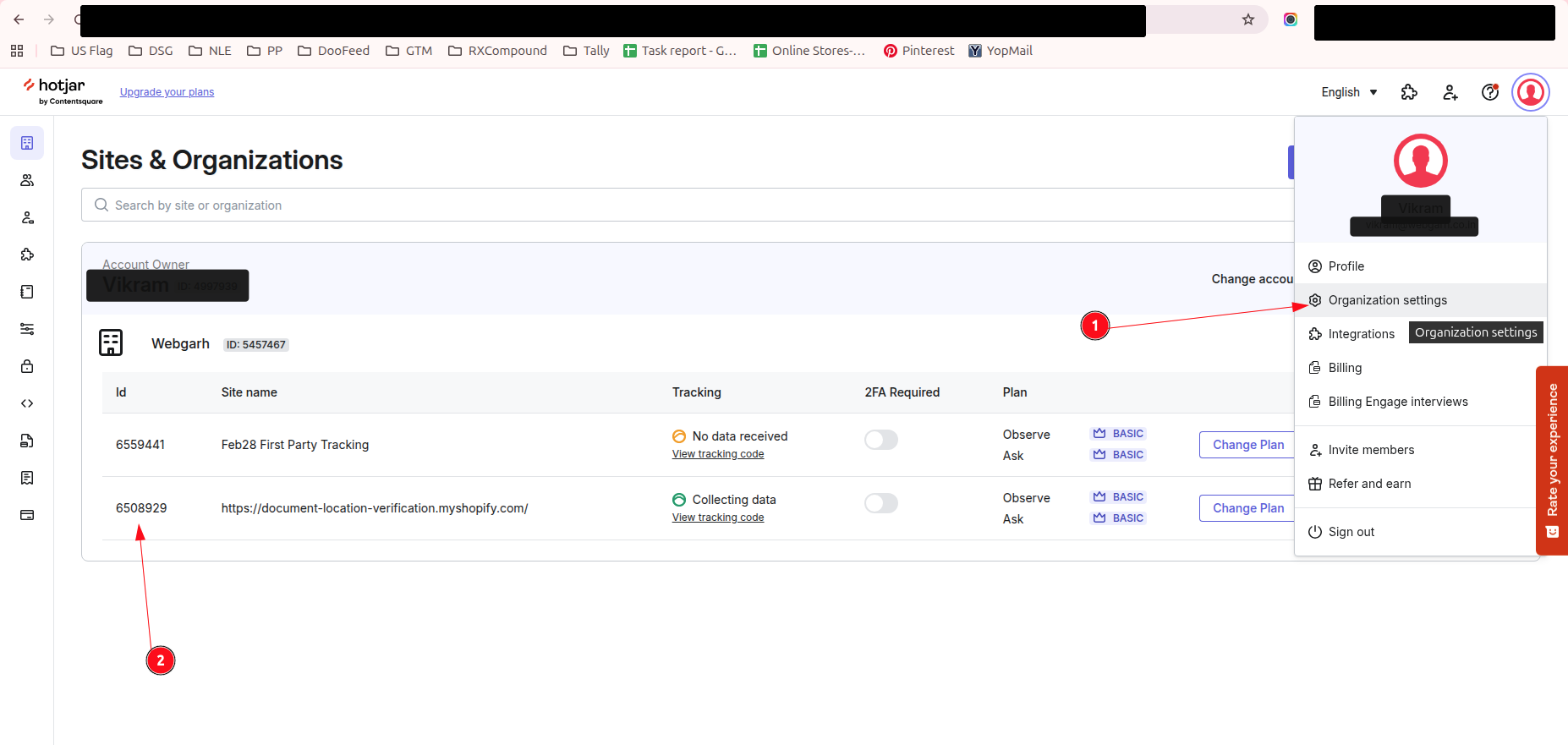Open the tracking code sidebar icon
The width and height of the screenshot is (1568, 745).
click(27, 403)
